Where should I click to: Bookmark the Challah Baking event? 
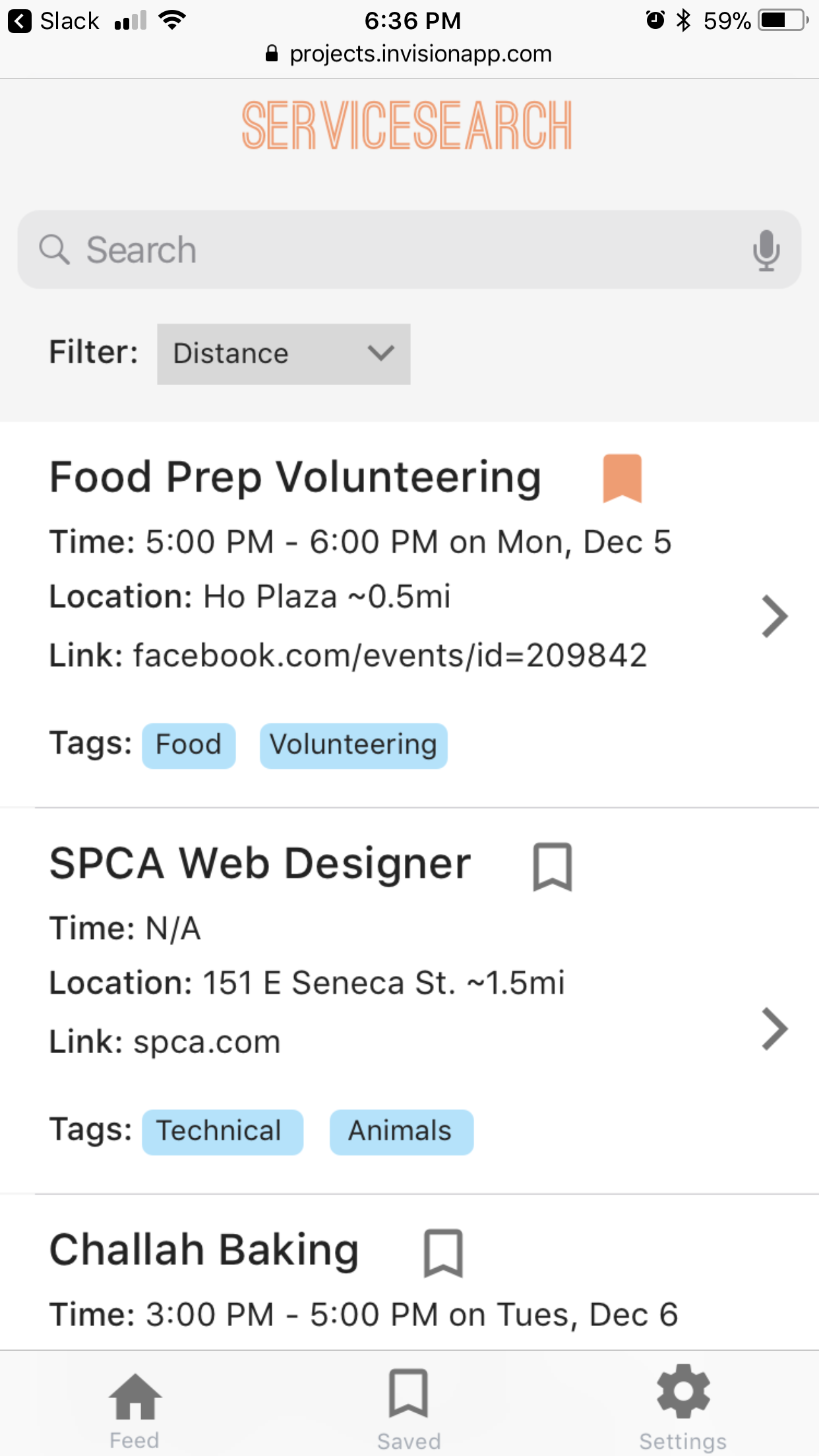[x=442, y=1252]
